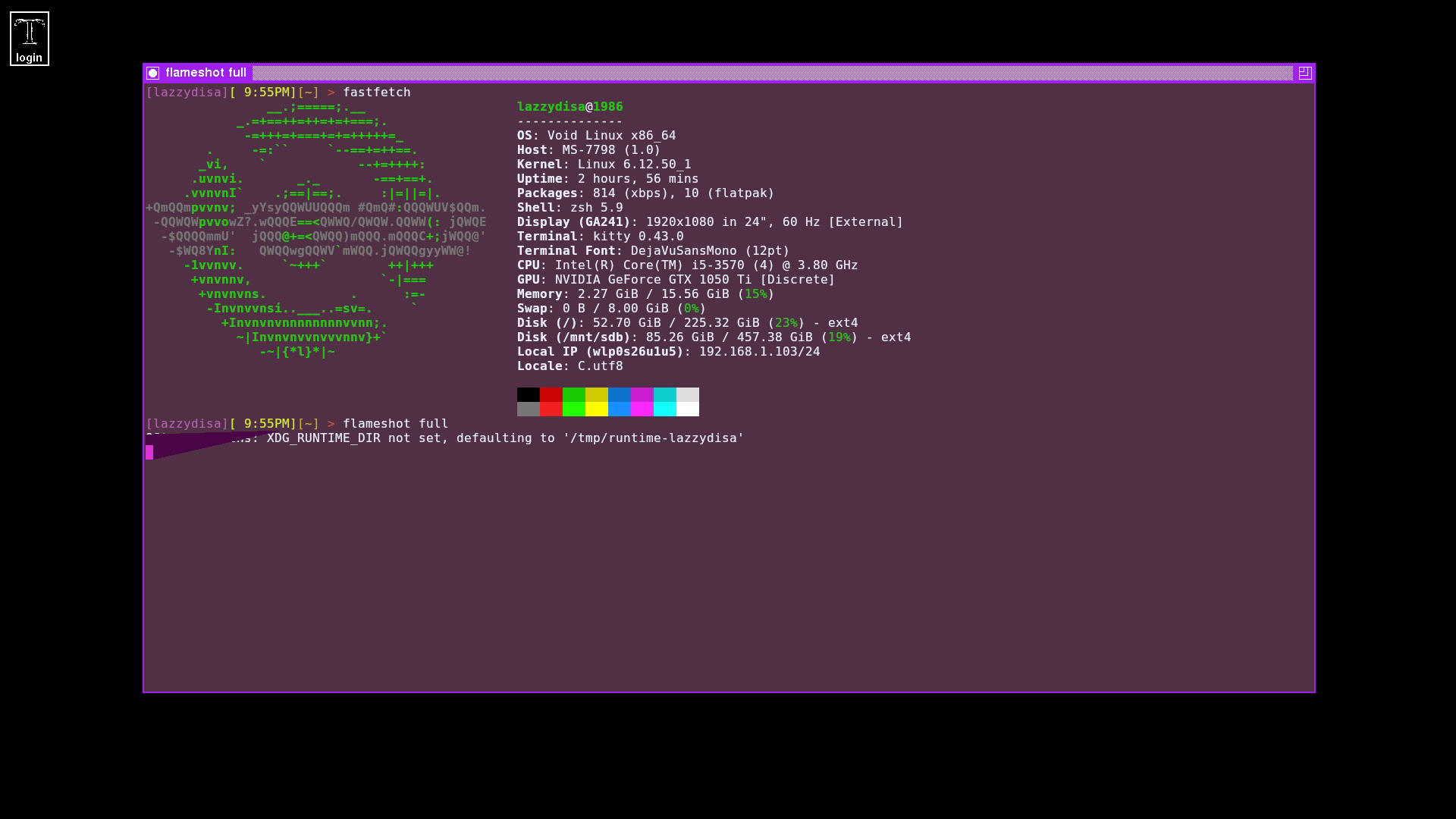1456x819 pixels.
Task: Click the lazzydisa@1986 header text
Action: pos(570,107)
